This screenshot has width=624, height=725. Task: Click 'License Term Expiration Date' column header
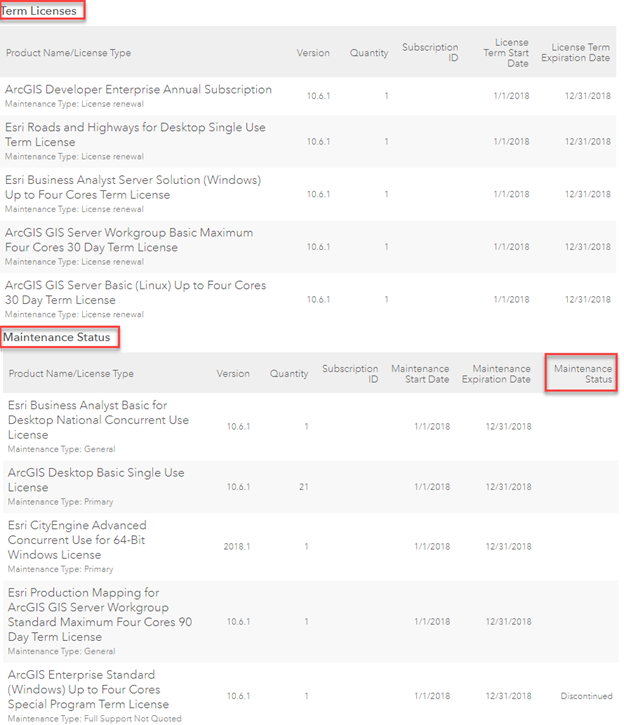pos(575,52)
